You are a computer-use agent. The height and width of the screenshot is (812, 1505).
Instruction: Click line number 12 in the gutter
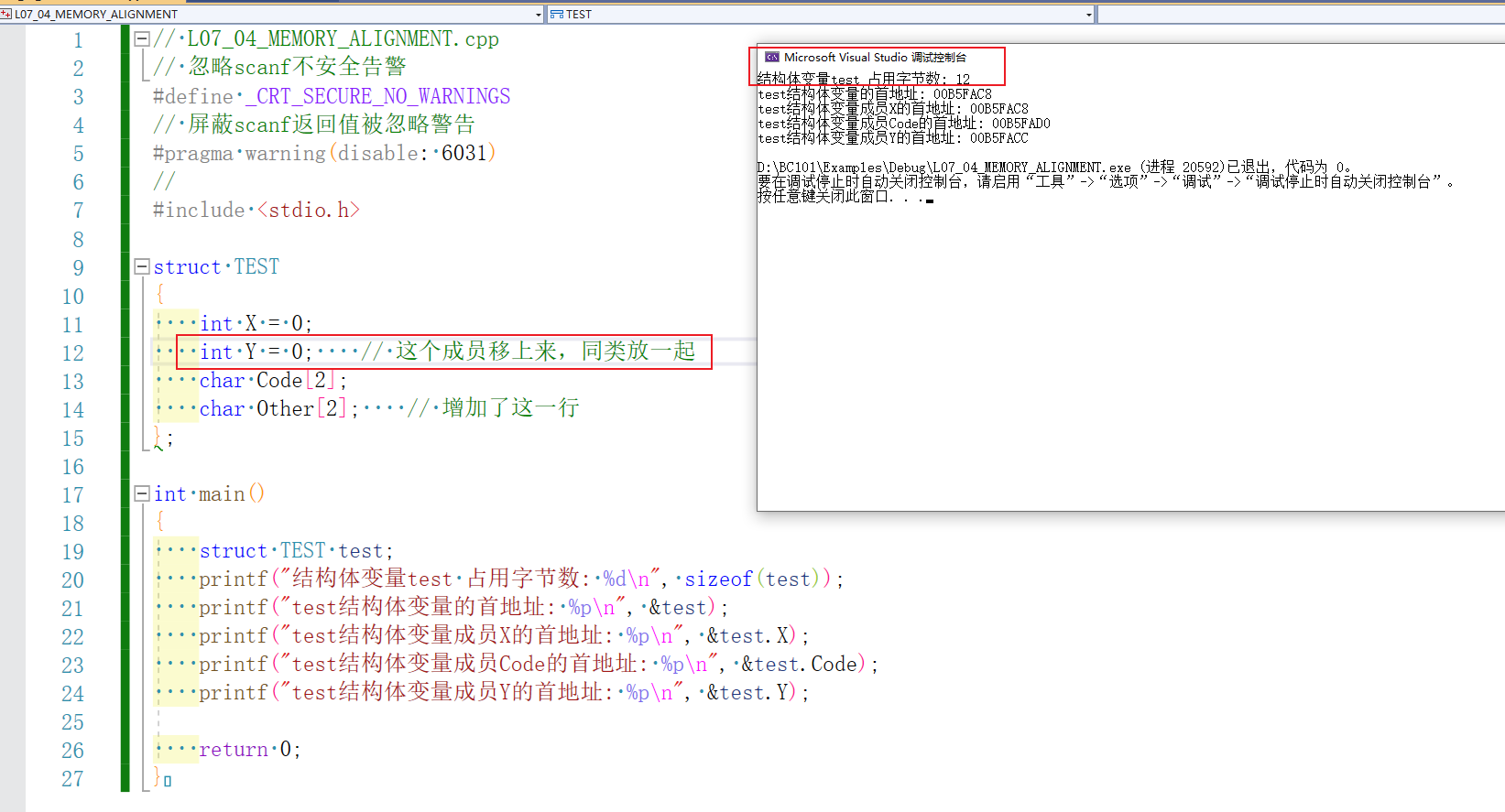point(72,353)
